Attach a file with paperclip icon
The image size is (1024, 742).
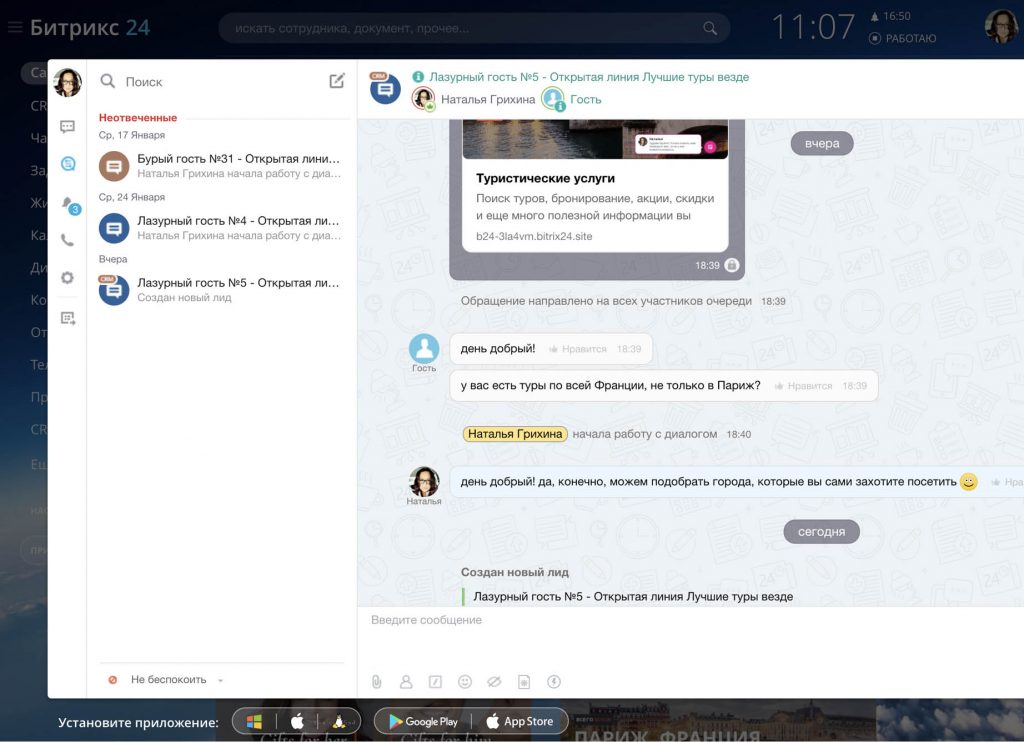(x=376, y=682)
